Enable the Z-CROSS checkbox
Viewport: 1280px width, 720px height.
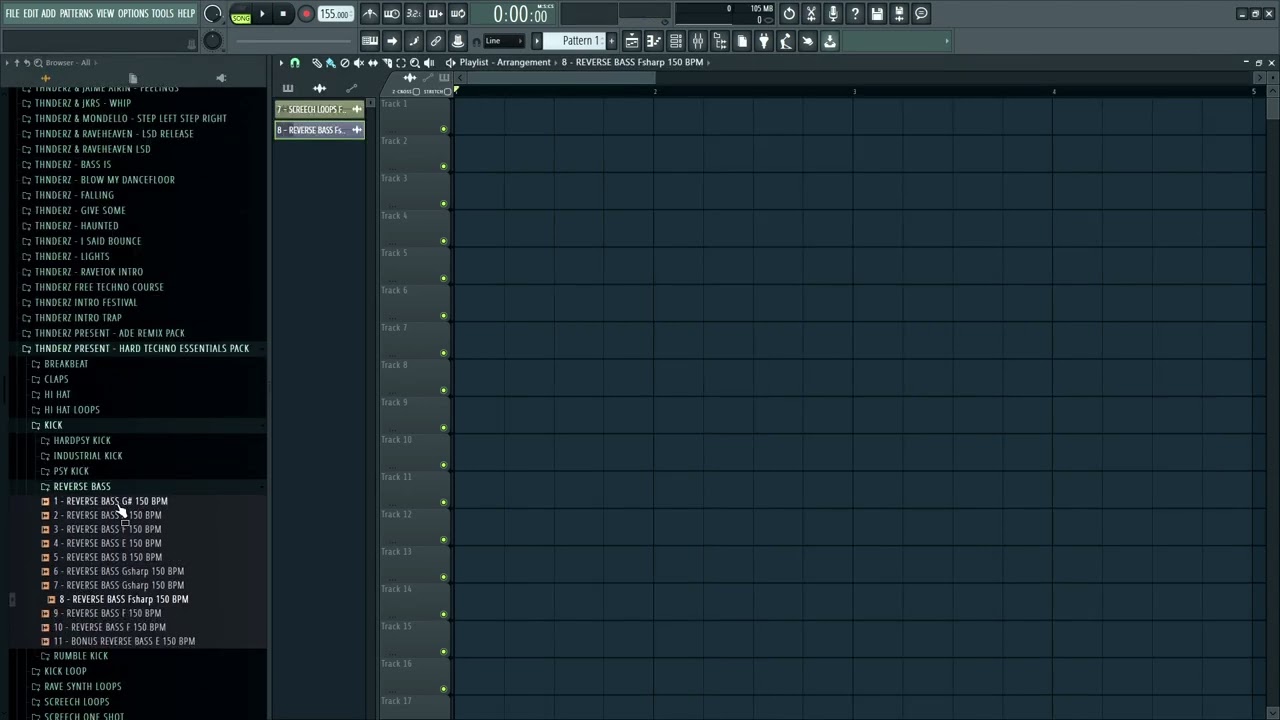[417, 91]
